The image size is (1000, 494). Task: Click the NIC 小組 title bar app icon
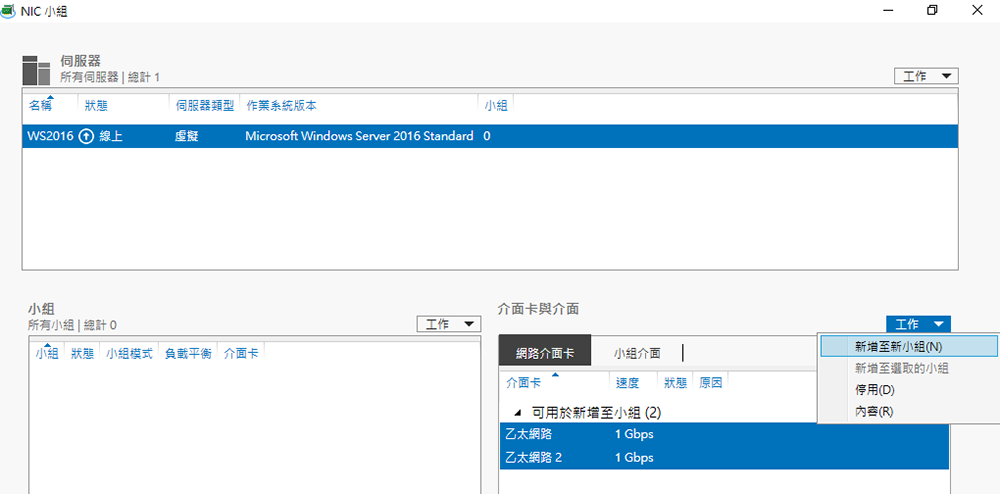tap(8, 10)
